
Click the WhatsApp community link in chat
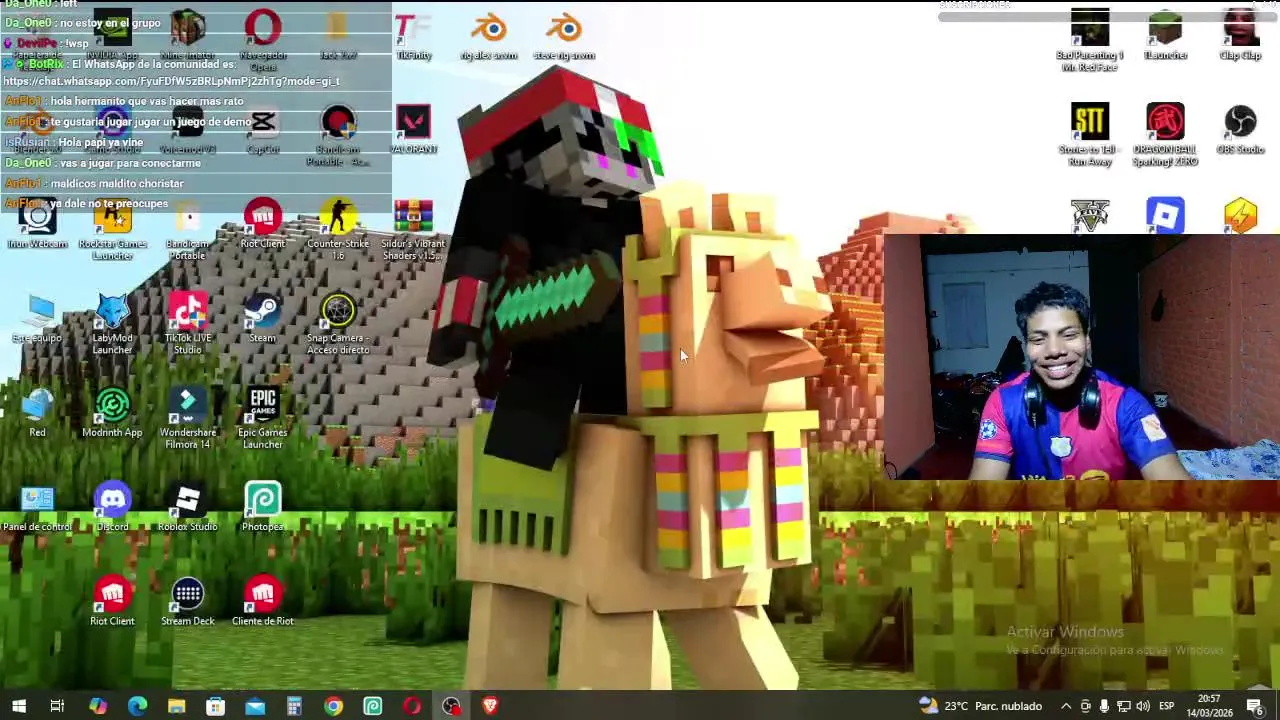(171, 81)
